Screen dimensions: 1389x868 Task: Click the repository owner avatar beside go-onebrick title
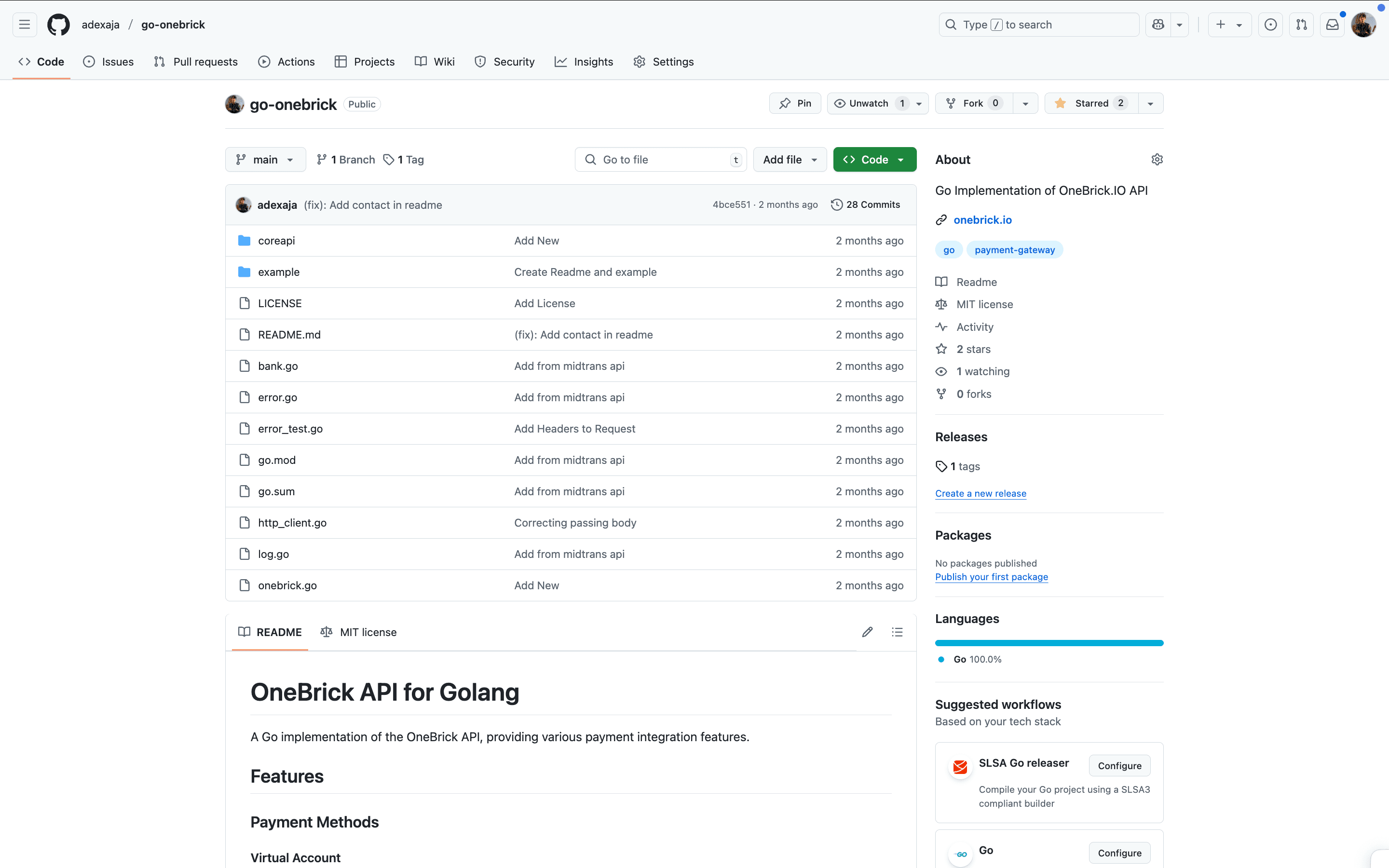[x=234, y=104]
